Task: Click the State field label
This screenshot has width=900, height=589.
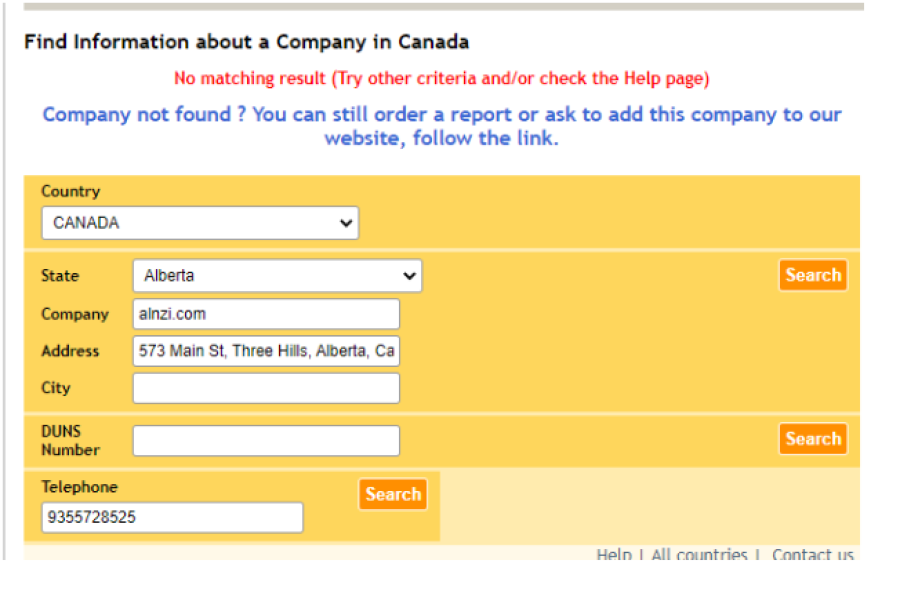Action: [x=60, y=276]
